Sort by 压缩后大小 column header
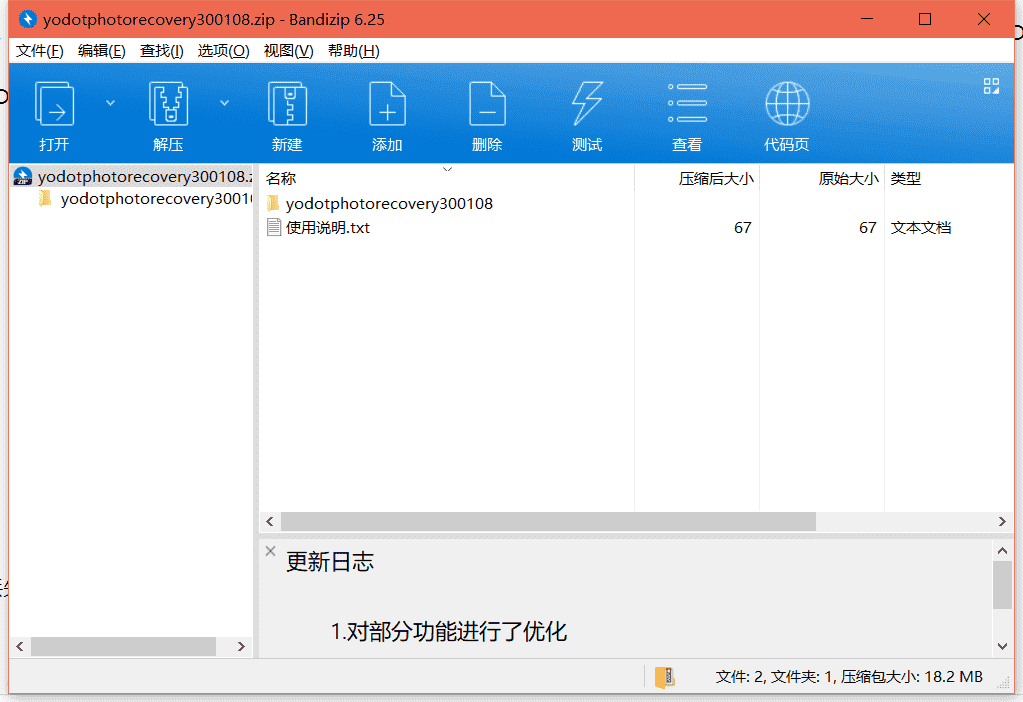Viewport: 1023px width, 702px height. pyautogui.click(x=697, y=178)
